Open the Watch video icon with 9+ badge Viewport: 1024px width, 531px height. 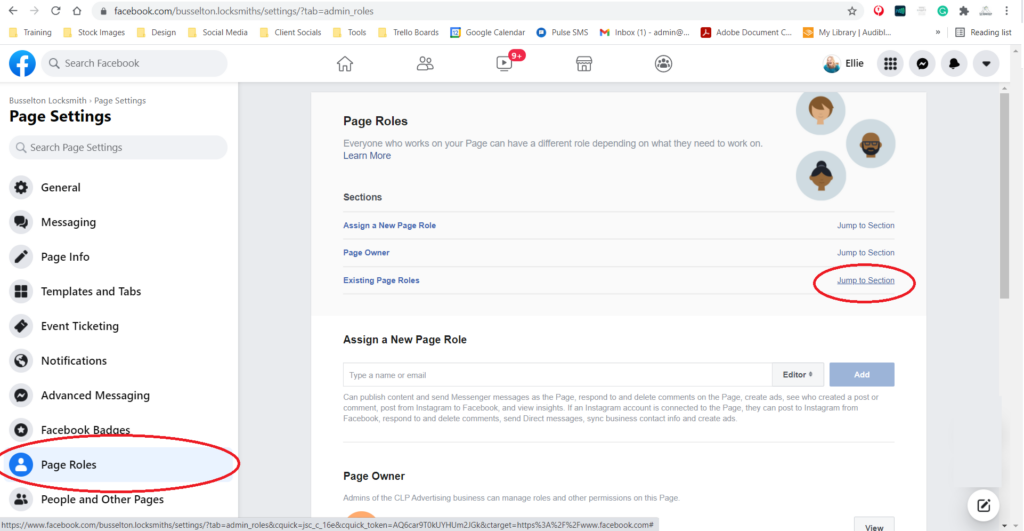(x=505, y=63)
